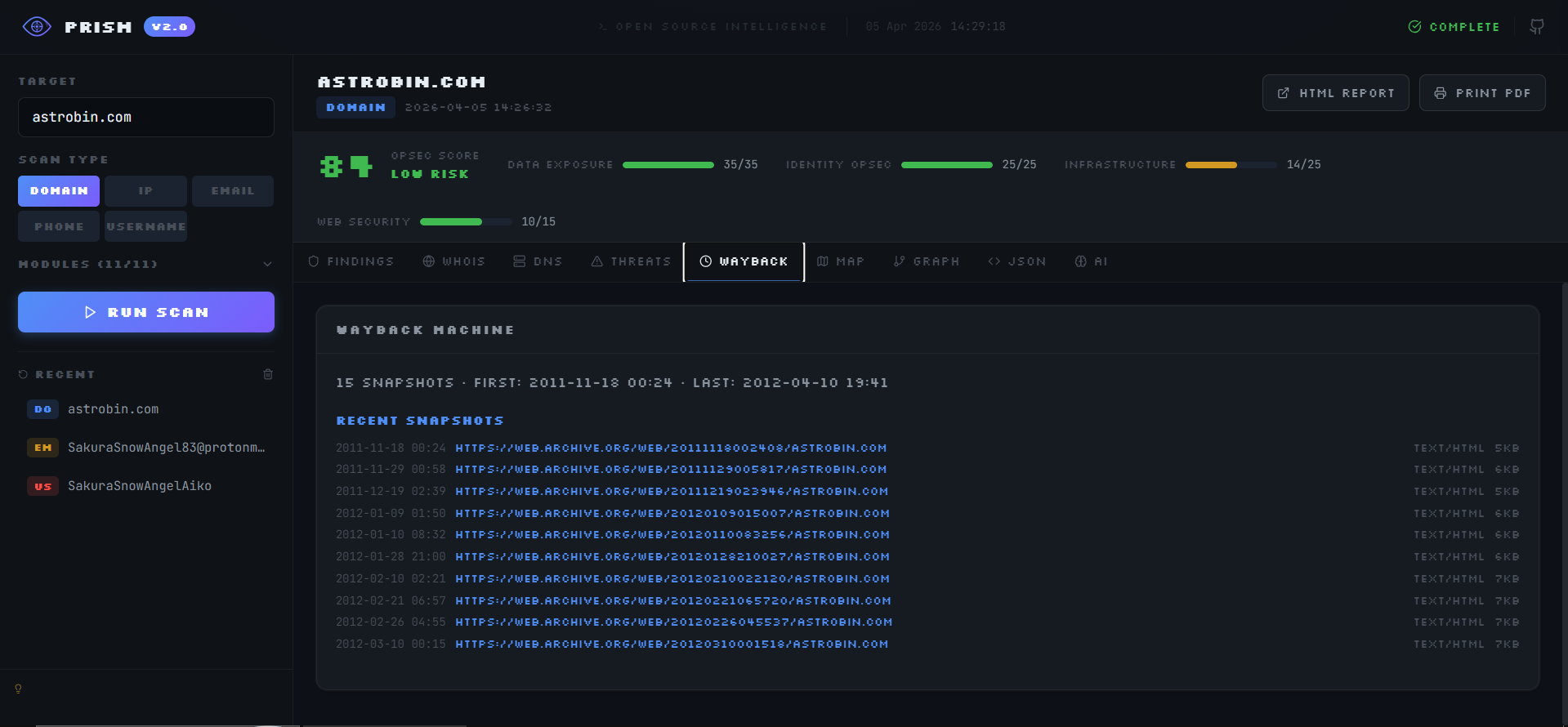Click the US badge beside SakuraSnowAngelAiko
The height and width of the screenshot is (727, 1568).
click(43, 486)
